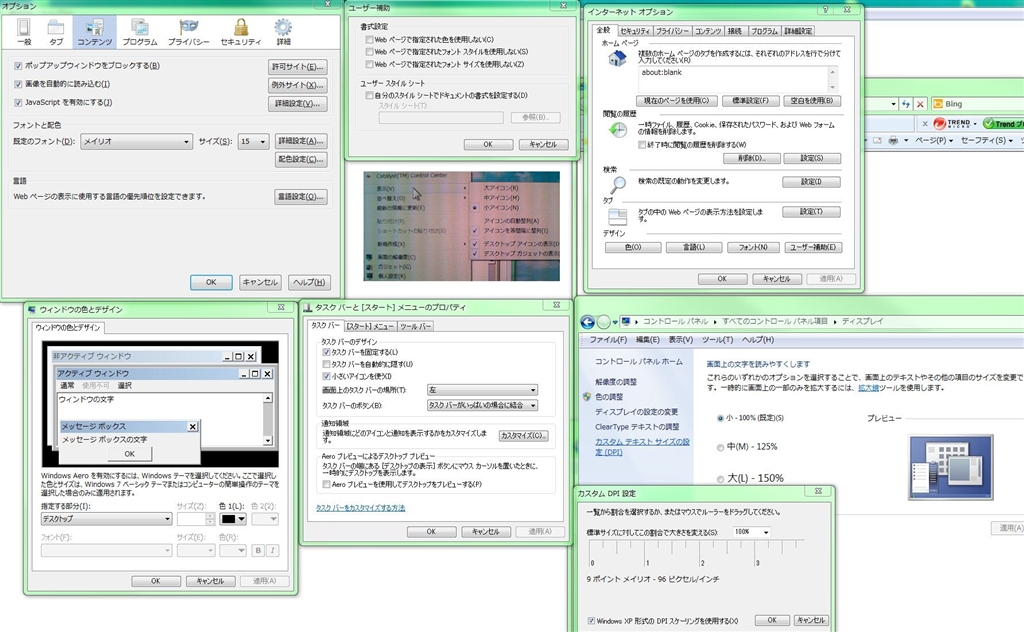Screen dimensions: 1024x632
Task: Switch to セキュリティ tab in Internet Options
Action: click(633, 32)
